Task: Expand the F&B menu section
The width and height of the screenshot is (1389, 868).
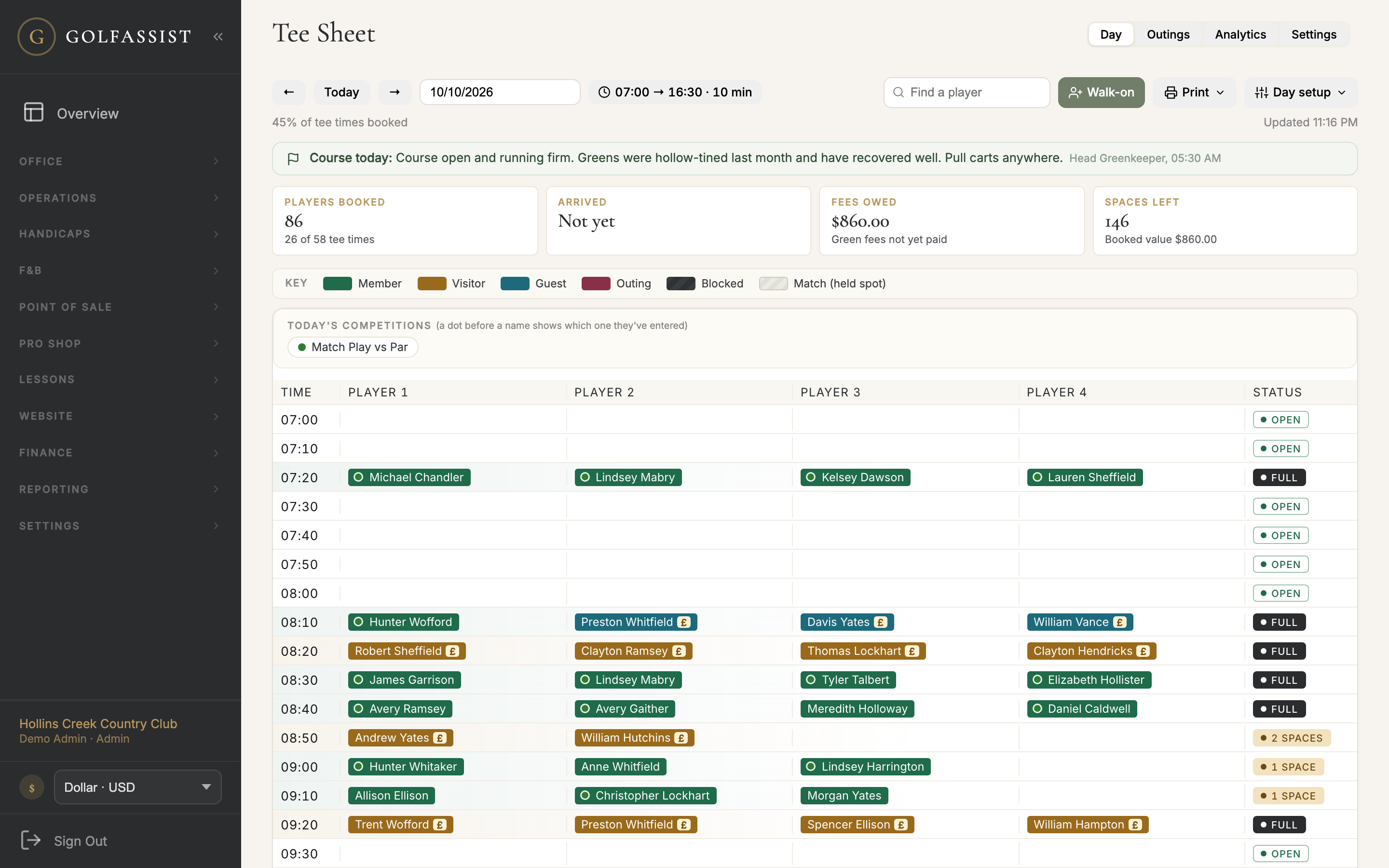Action: [120, 271]
